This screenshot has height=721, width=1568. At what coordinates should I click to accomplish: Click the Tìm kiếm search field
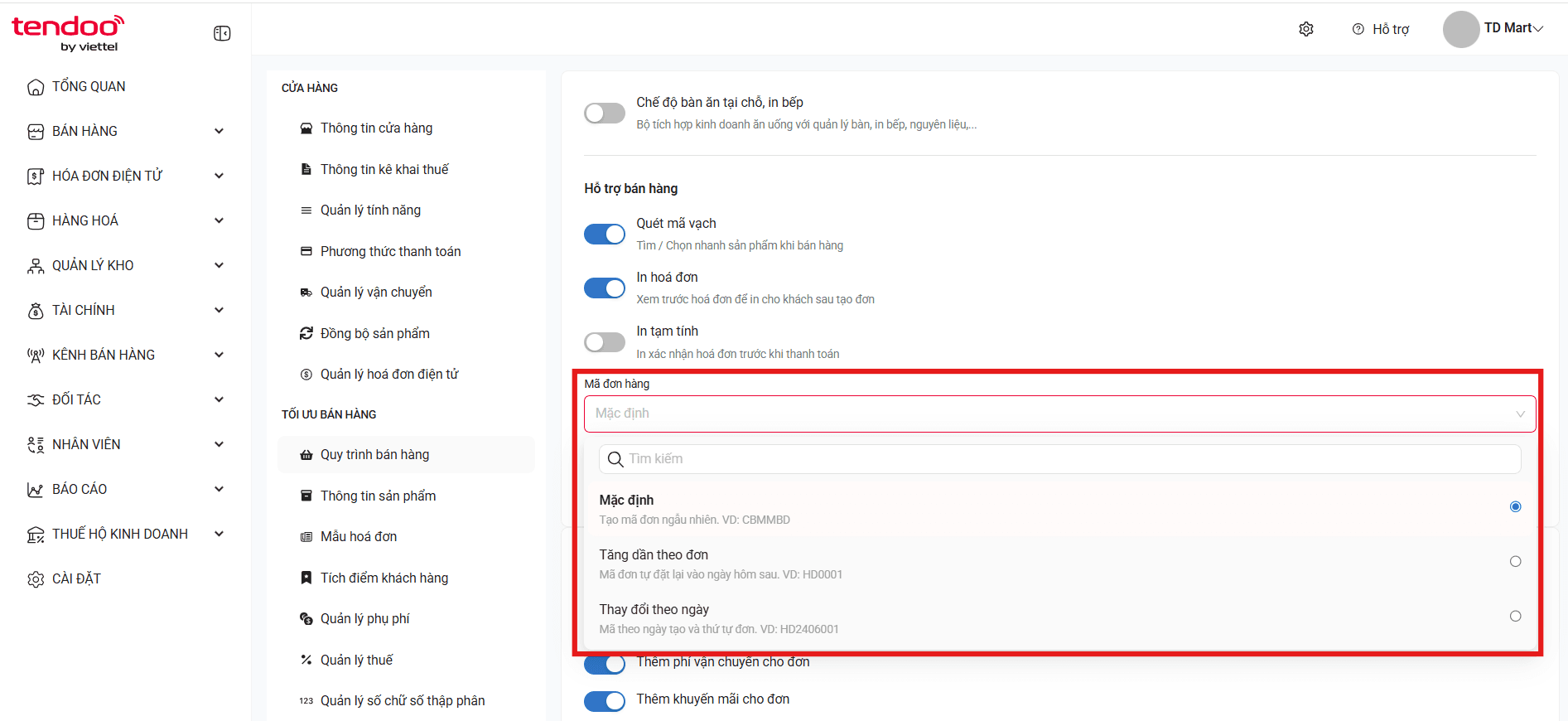[x=1060, y=459]
